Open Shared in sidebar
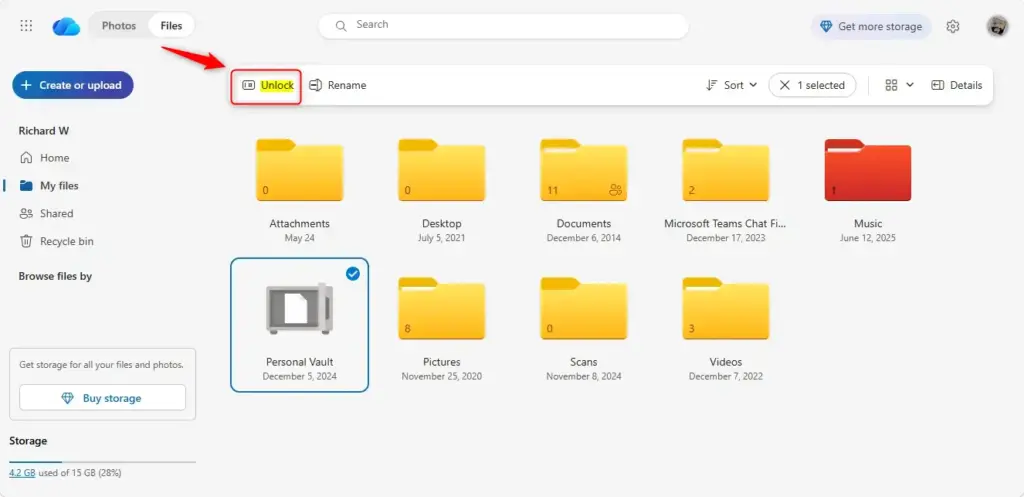 57,214
